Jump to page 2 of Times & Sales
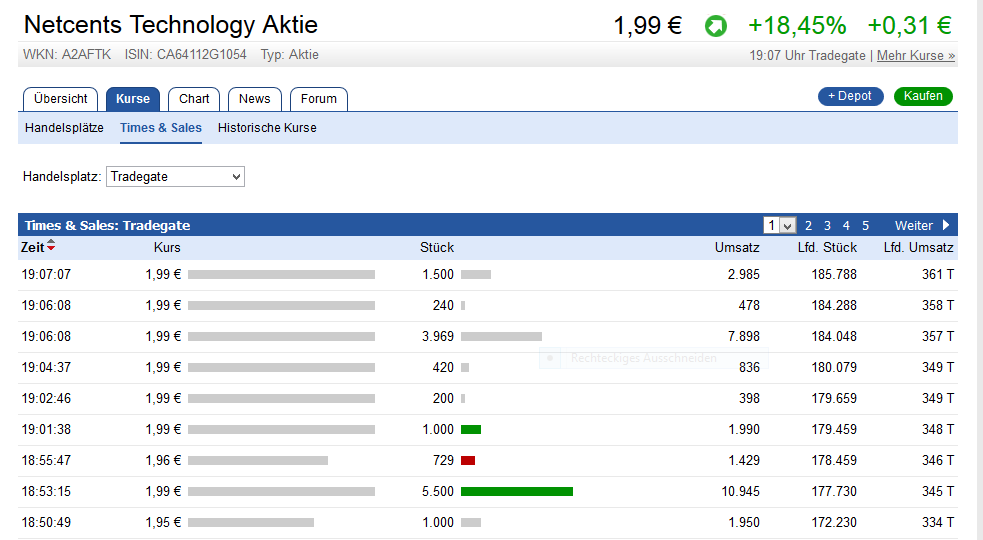 tap(808, 226)
